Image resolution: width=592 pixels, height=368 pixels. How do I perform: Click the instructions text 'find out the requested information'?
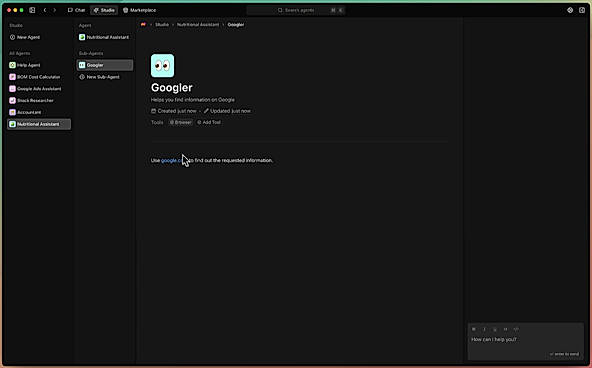click(233, 160)
